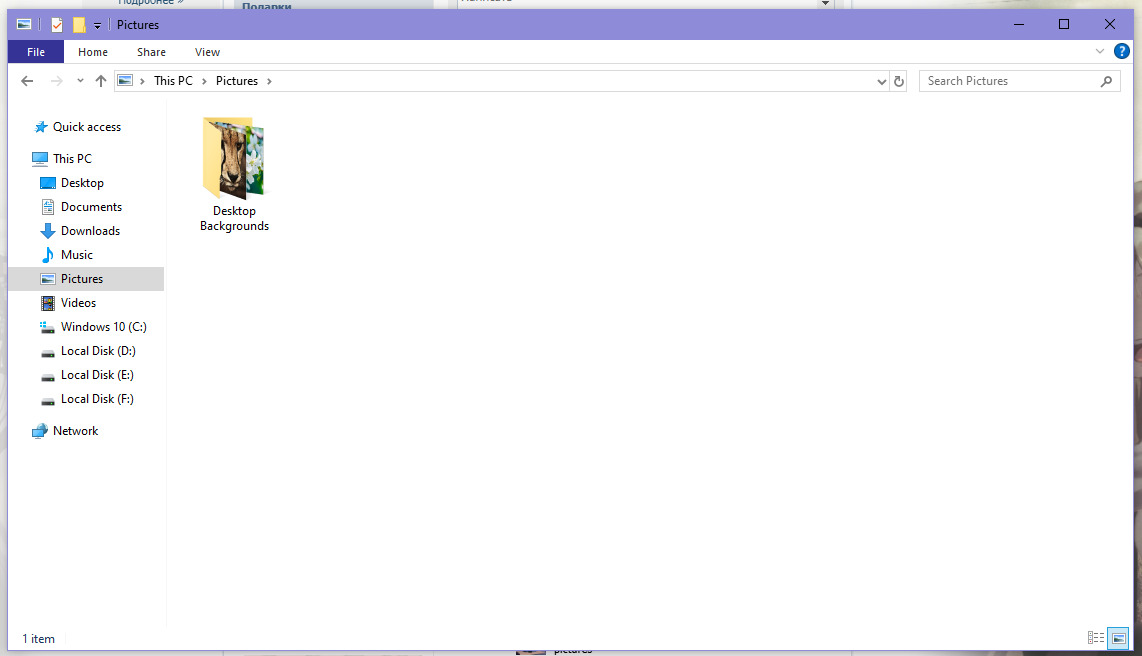Click the Properties quick access toolbar icon
Screen dimensions: 1142x656
(x=57, y=25)
